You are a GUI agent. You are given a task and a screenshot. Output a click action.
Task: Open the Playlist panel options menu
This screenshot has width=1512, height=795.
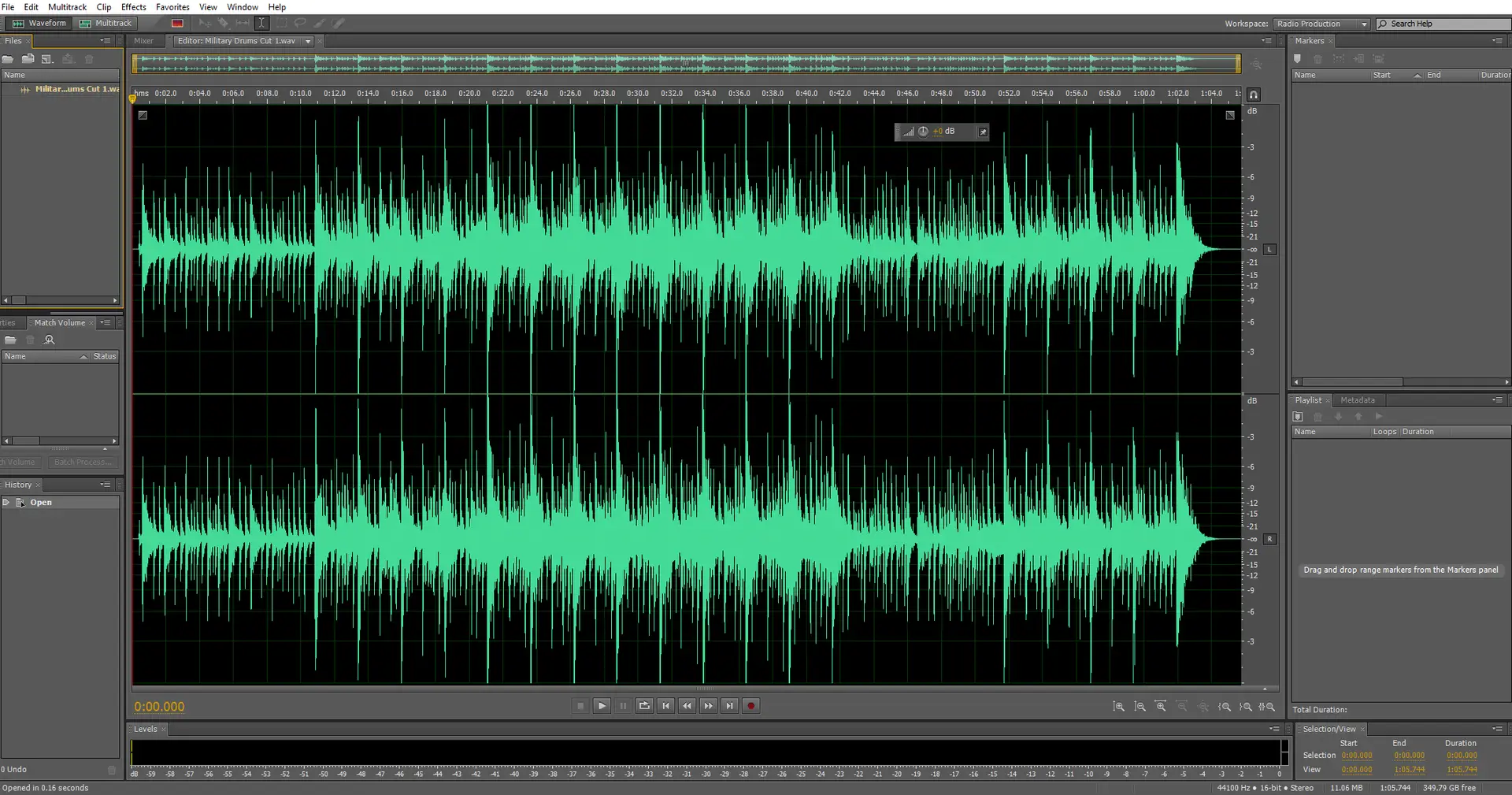click(x=1497, y=400)
